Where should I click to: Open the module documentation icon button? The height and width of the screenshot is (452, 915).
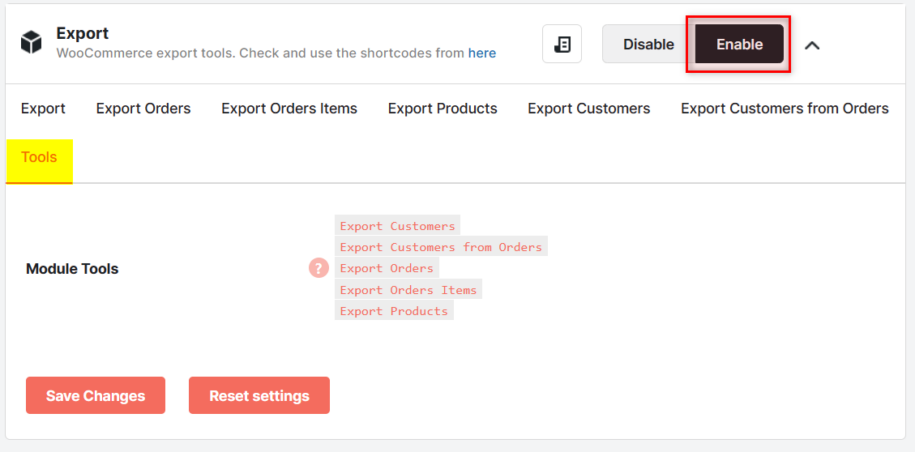point(562,44)
